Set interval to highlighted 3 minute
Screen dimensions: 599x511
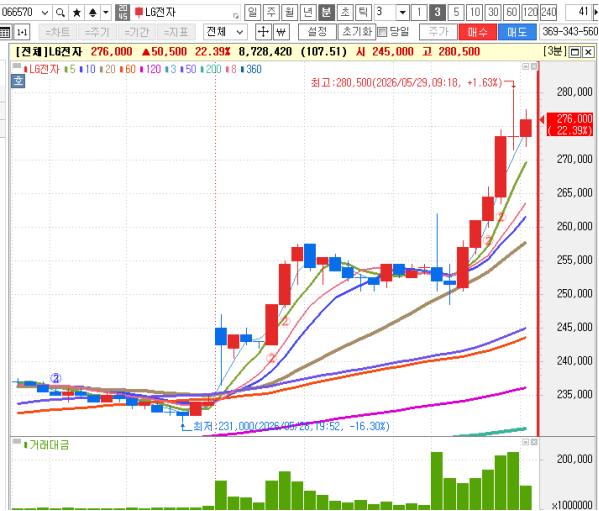point(437,12)
